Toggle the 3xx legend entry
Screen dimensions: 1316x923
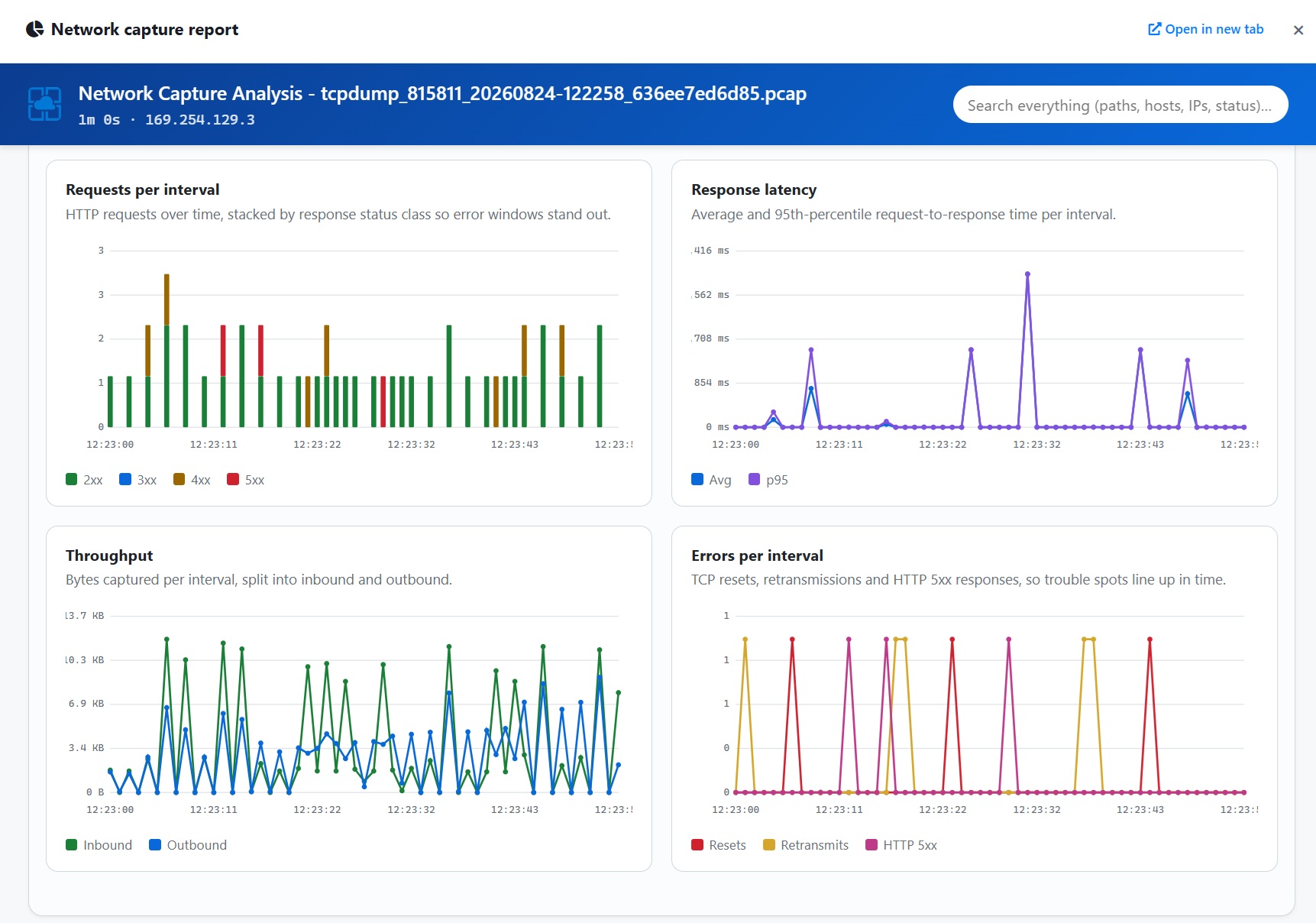(138, 480)
